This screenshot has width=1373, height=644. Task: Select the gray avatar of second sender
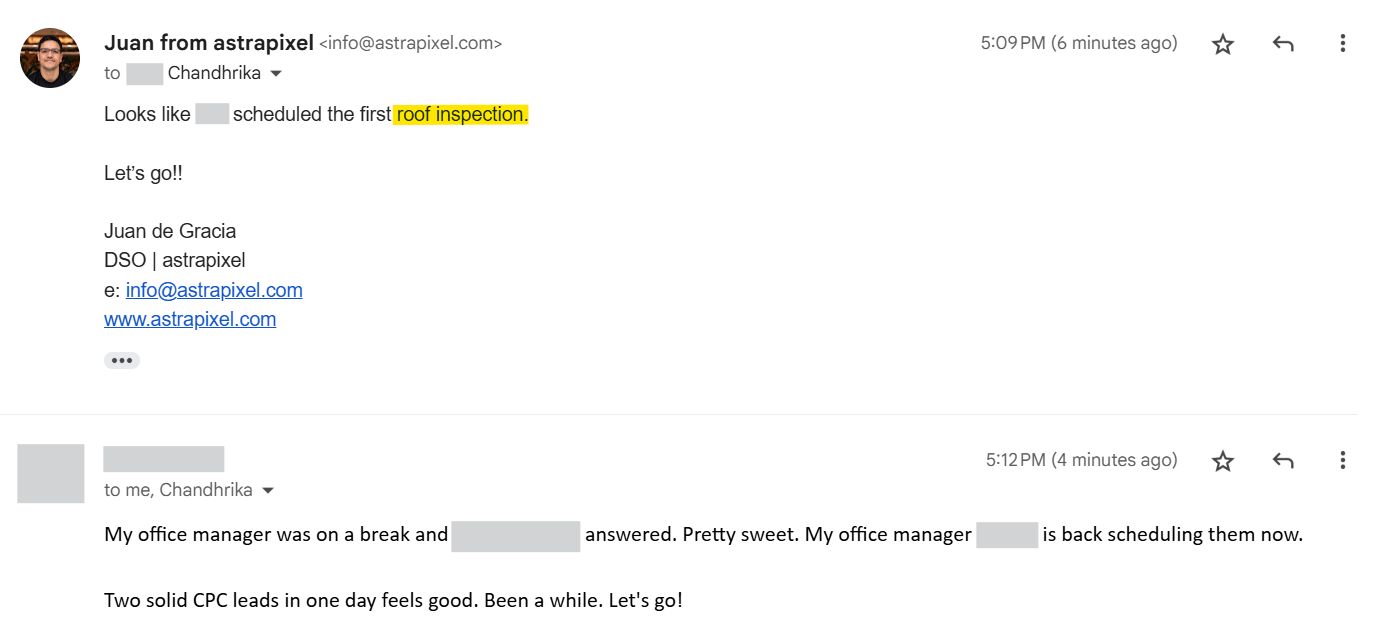(x=51, y=474)
